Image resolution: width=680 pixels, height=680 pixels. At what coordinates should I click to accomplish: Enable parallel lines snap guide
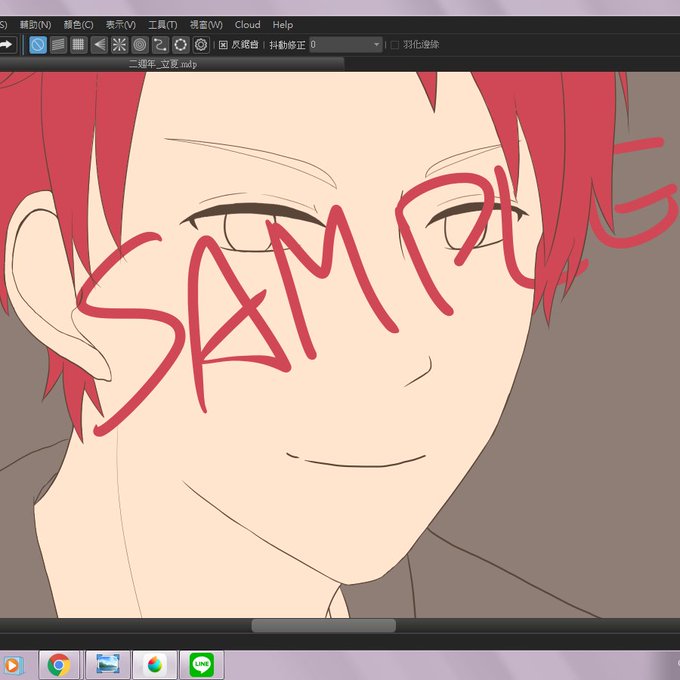click(x=58, y=45)
